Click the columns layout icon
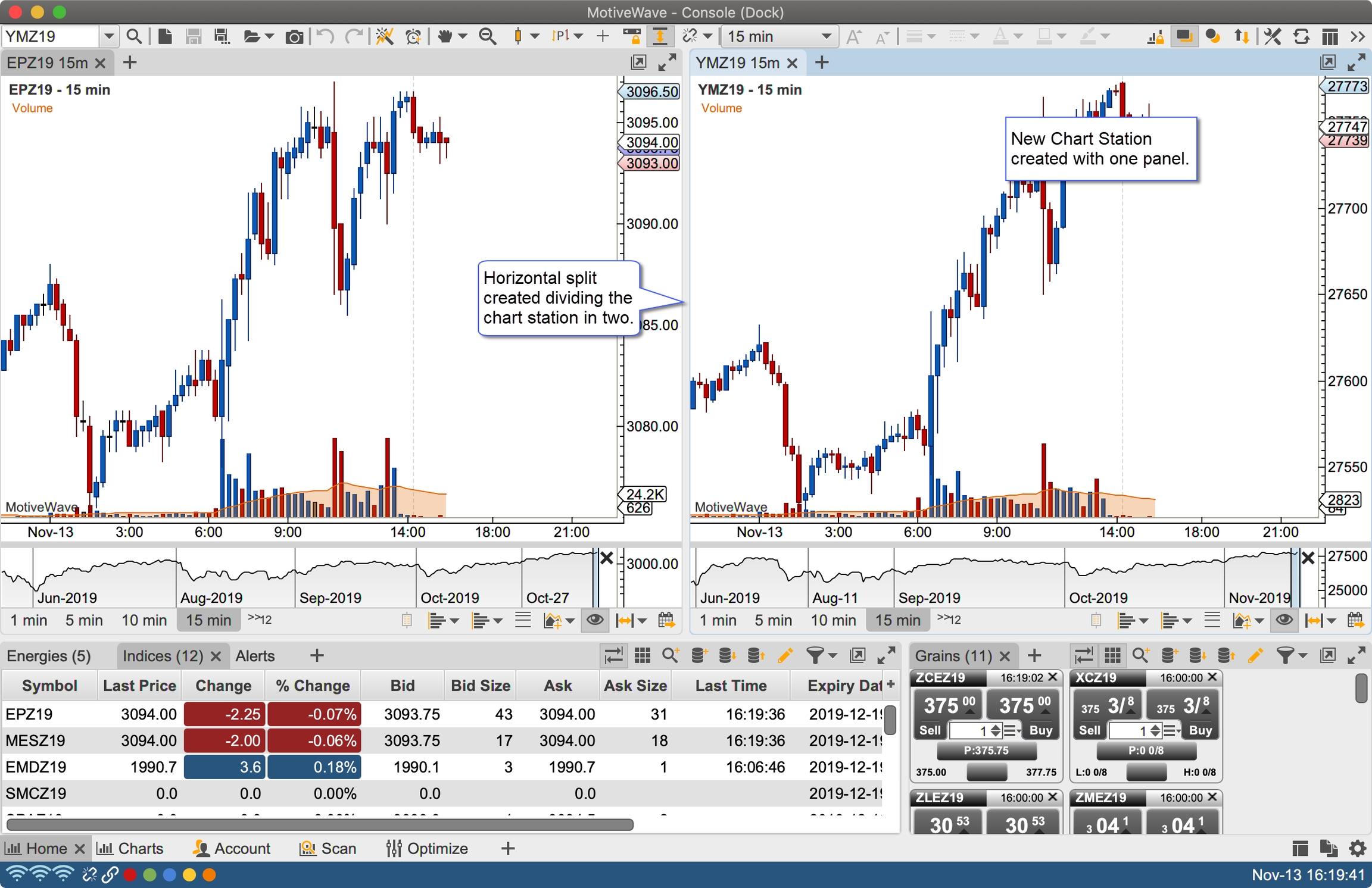Image resolution: width=1372 pixels, height=888 pixels. [1330, 37]
